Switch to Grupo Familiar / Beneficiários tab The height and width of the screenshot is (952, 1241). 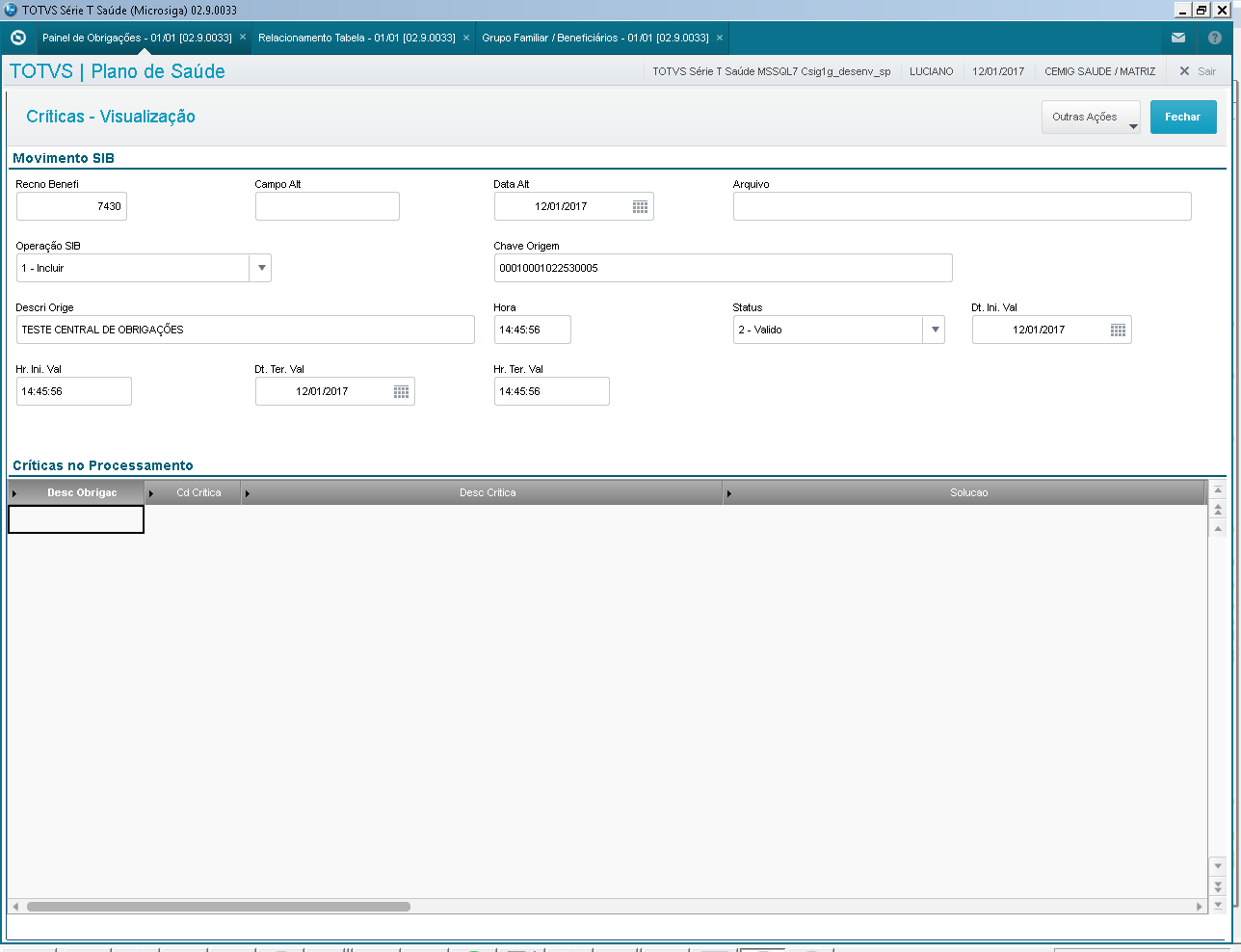(595, 38)
